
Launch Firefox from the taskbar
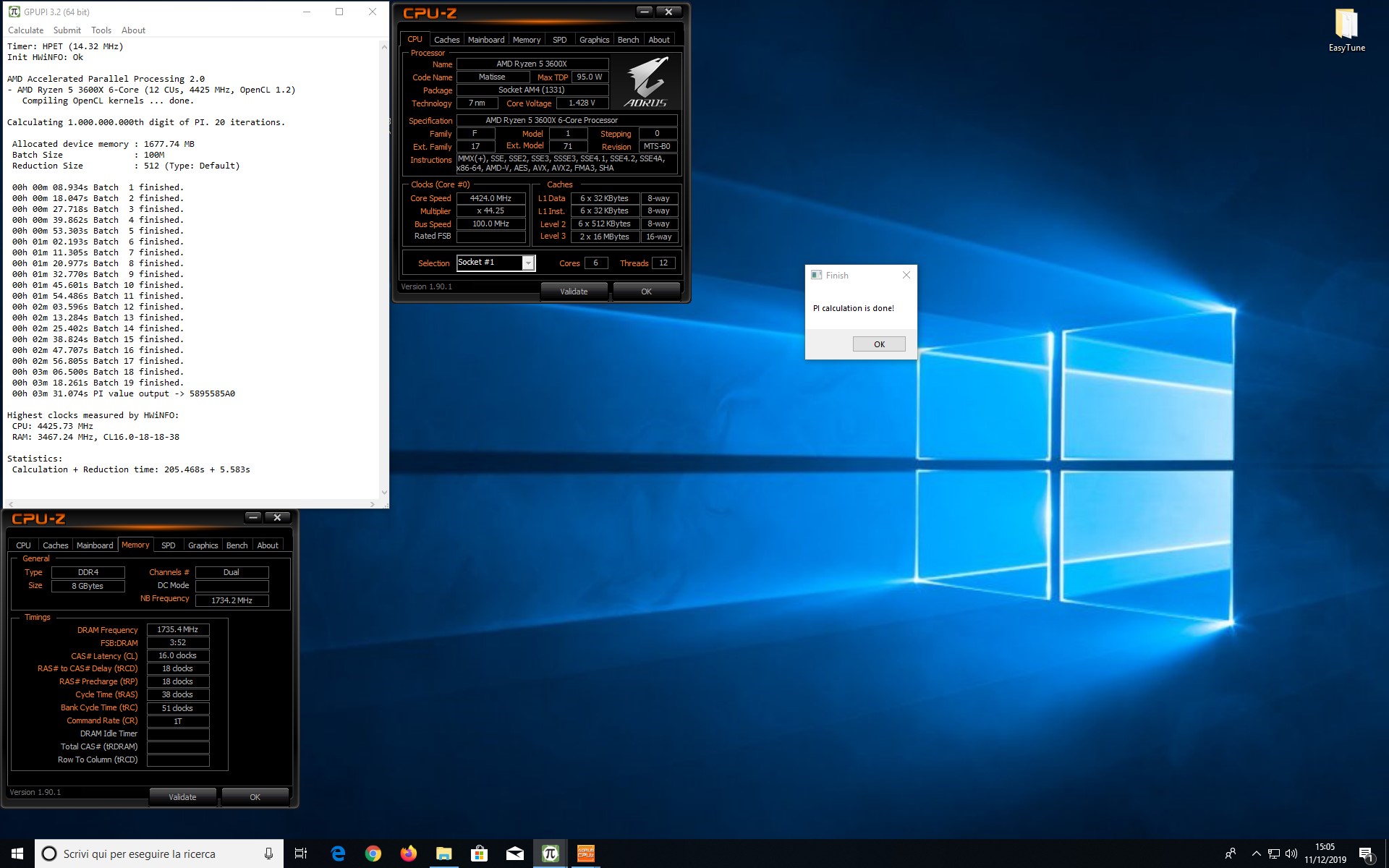click(409, 854)
